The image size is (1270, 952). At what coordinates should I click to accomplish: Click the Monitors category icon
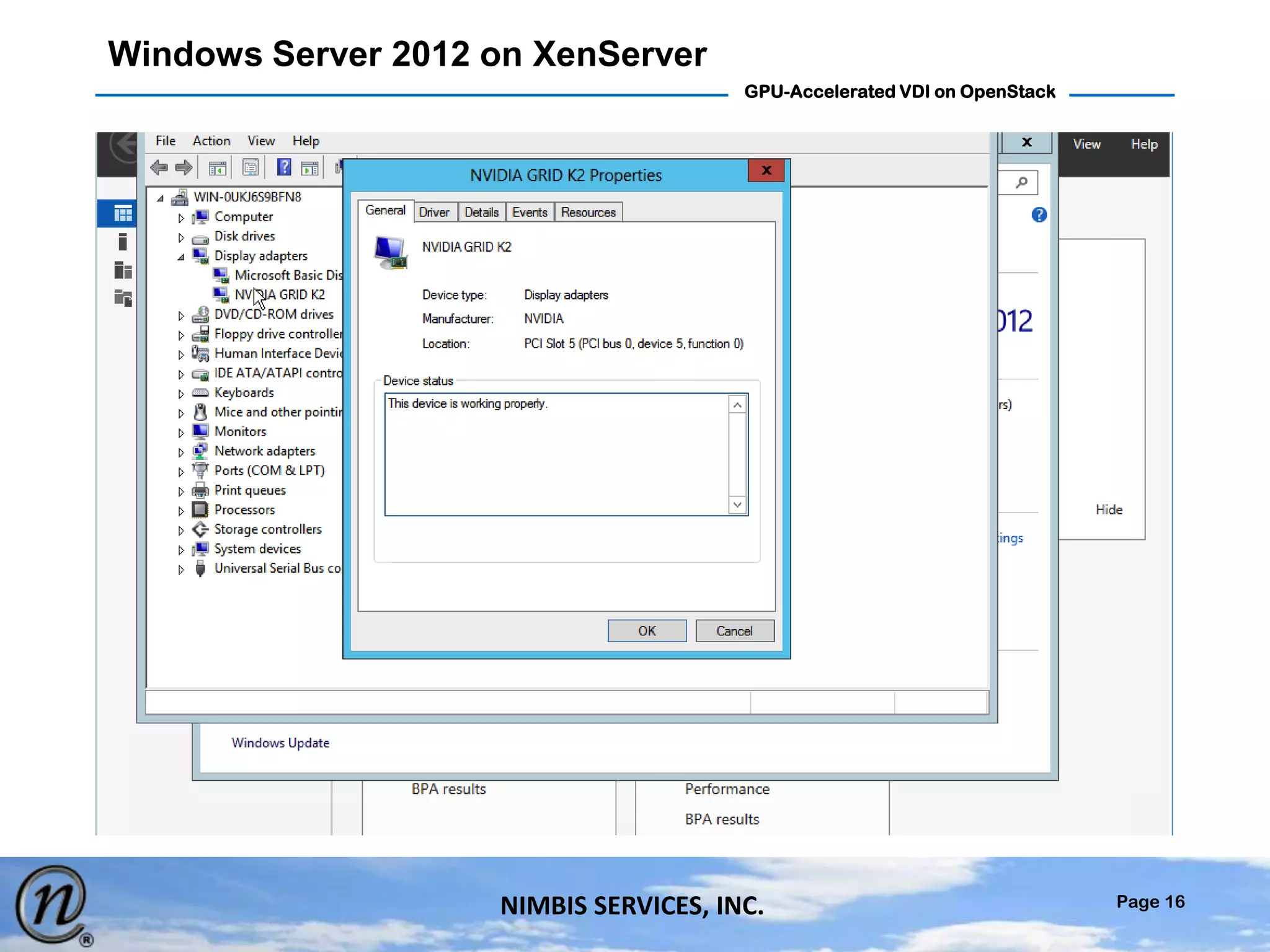[x=200, y=431]
